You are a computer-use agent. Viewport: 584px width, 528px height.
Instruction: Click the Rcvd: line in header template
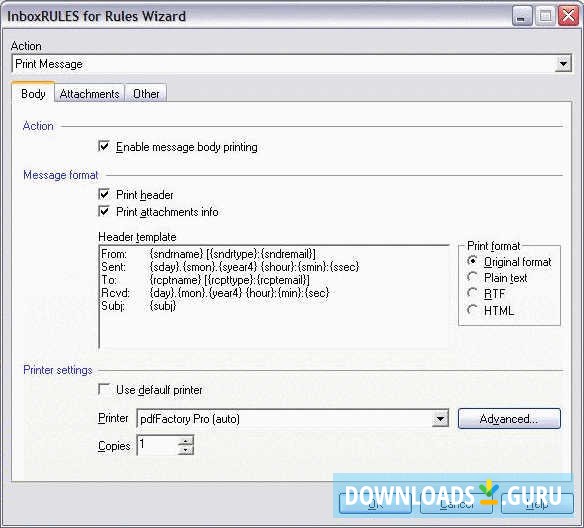tap(215, 293)
